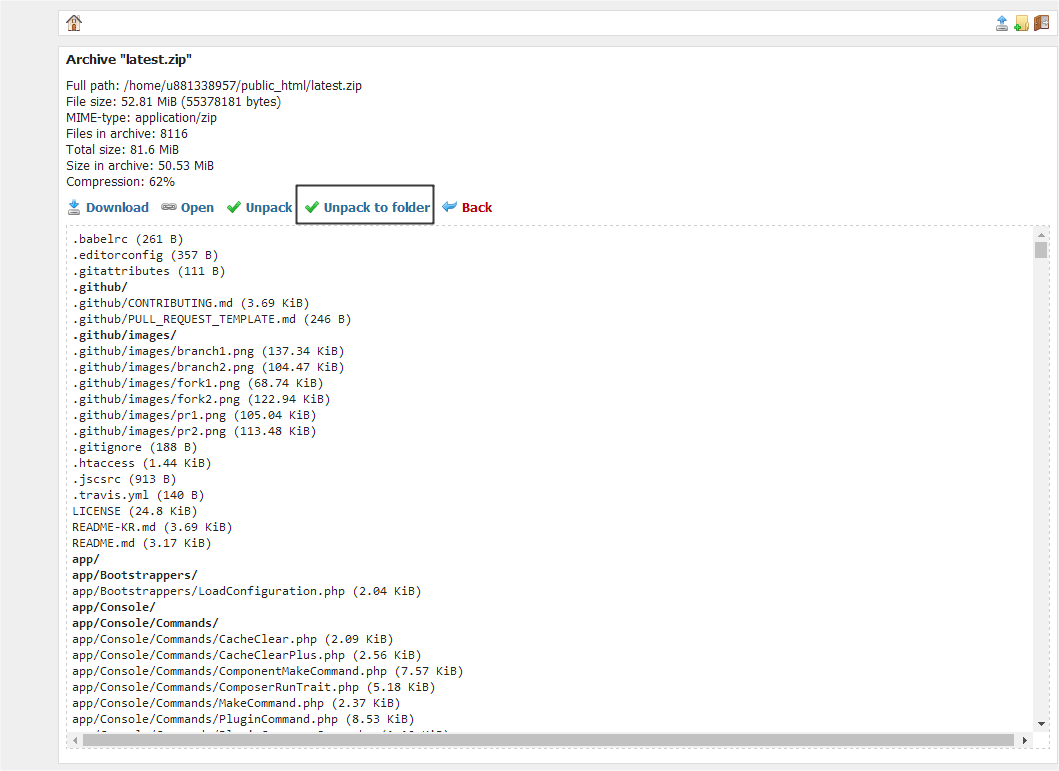This screenshot has height=771, width=1059.
Task: Click the logout door icon
Action: pyautogui.click(x=1041, y=24)
